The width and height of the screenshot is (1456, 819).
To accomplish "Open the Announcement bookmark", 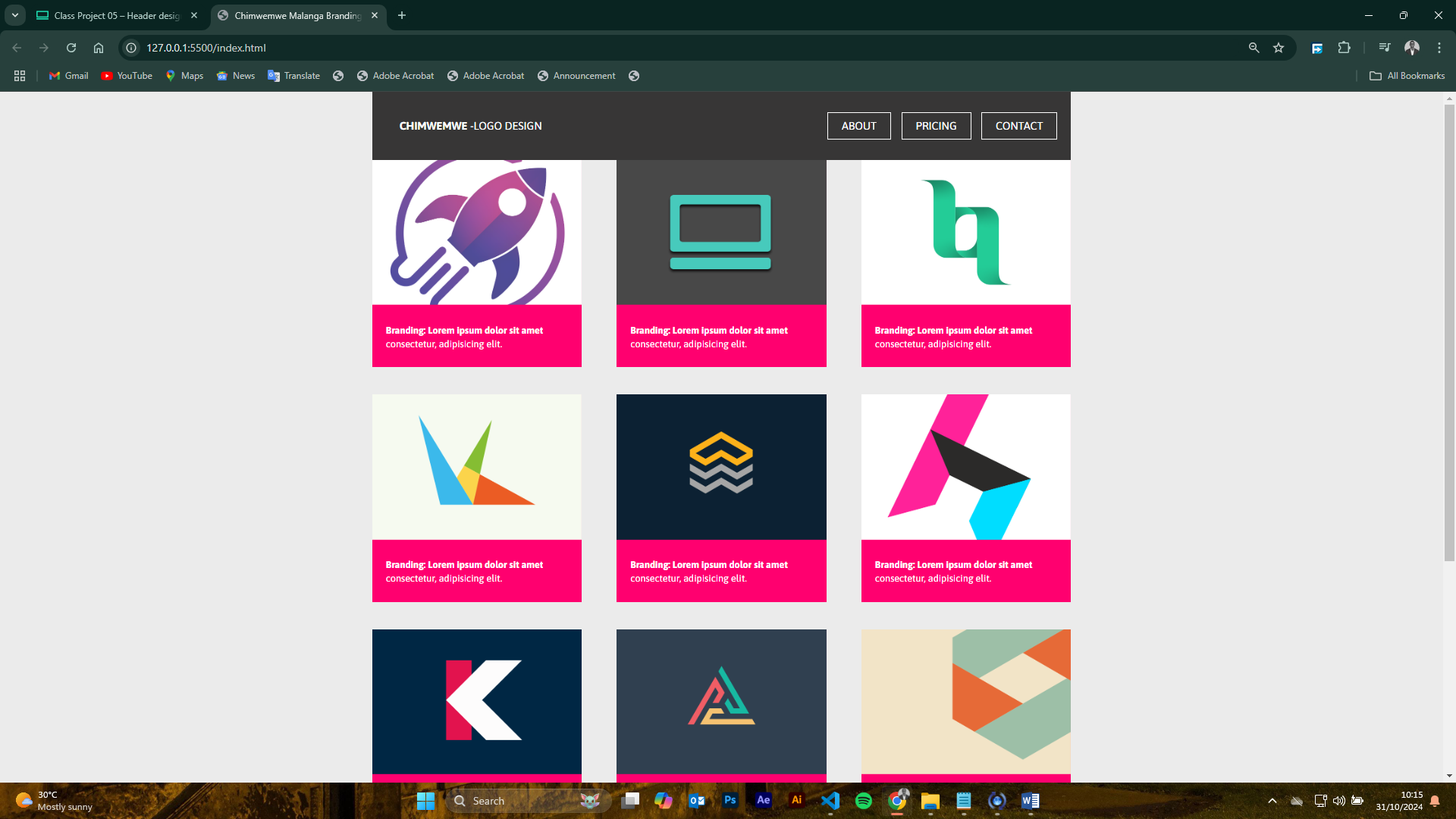I will pyautogui.click(x=576, y=76).
